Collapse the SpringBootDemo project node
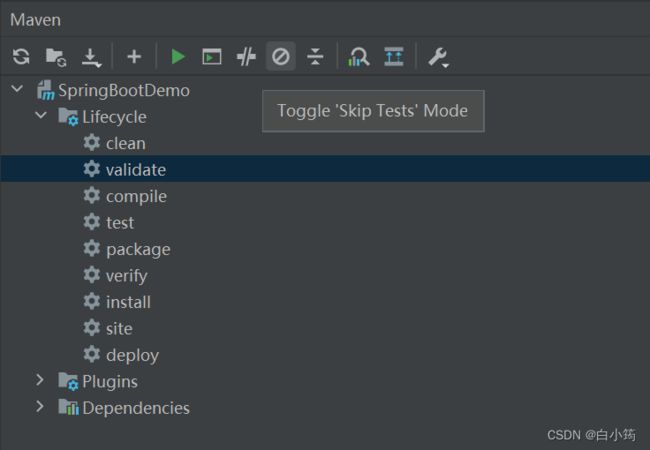 (x=17, y=89)
